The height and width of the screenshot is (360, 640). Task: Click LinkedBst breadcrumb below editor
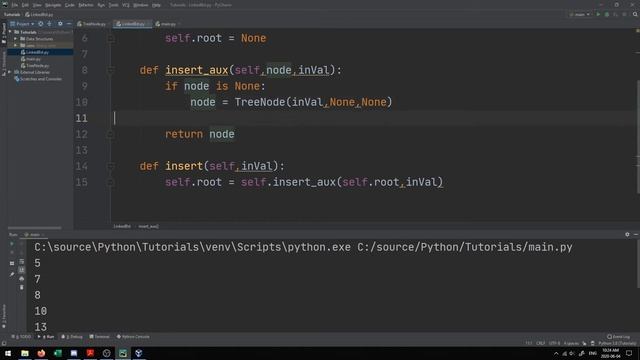(122, 226)
